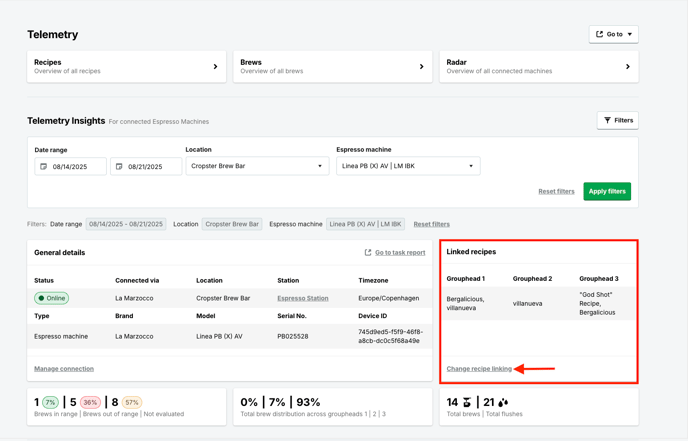The image size is (688, 441).
Task: Open the Radar overview card
Action: pyautogui.click(x=539, y=66)
